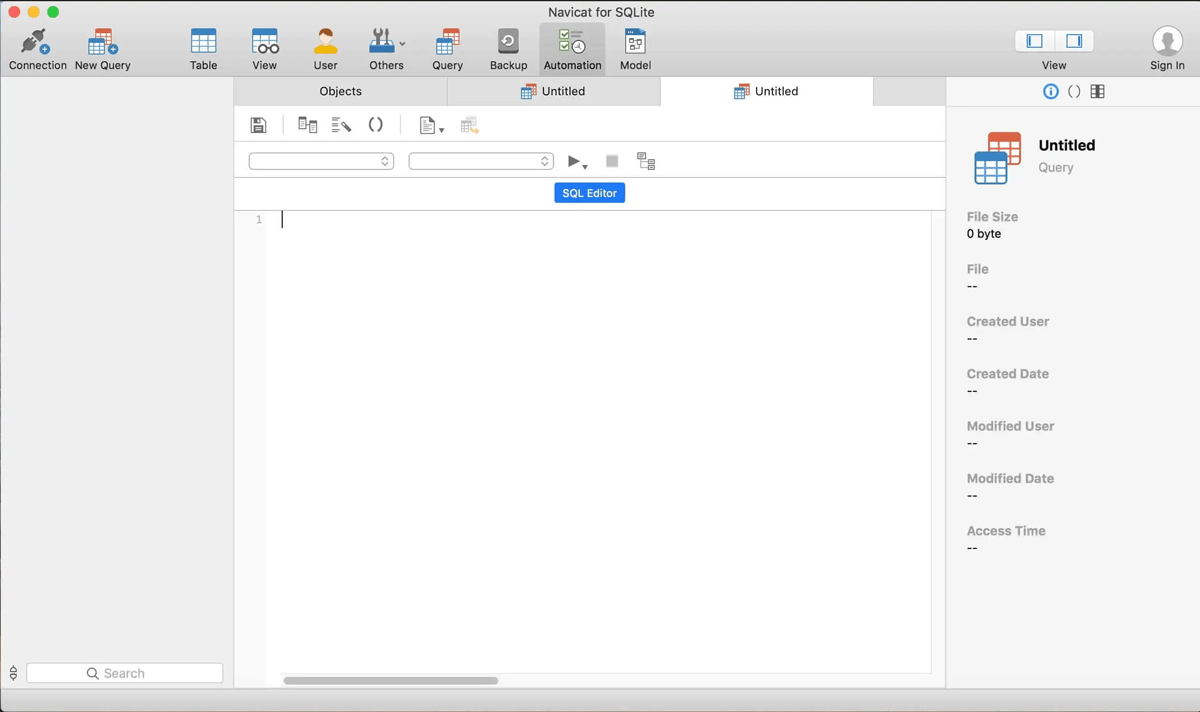Screen dimensions: 1200x712
Task: Open a New Query from toolbar
Action: coord(102,49)
